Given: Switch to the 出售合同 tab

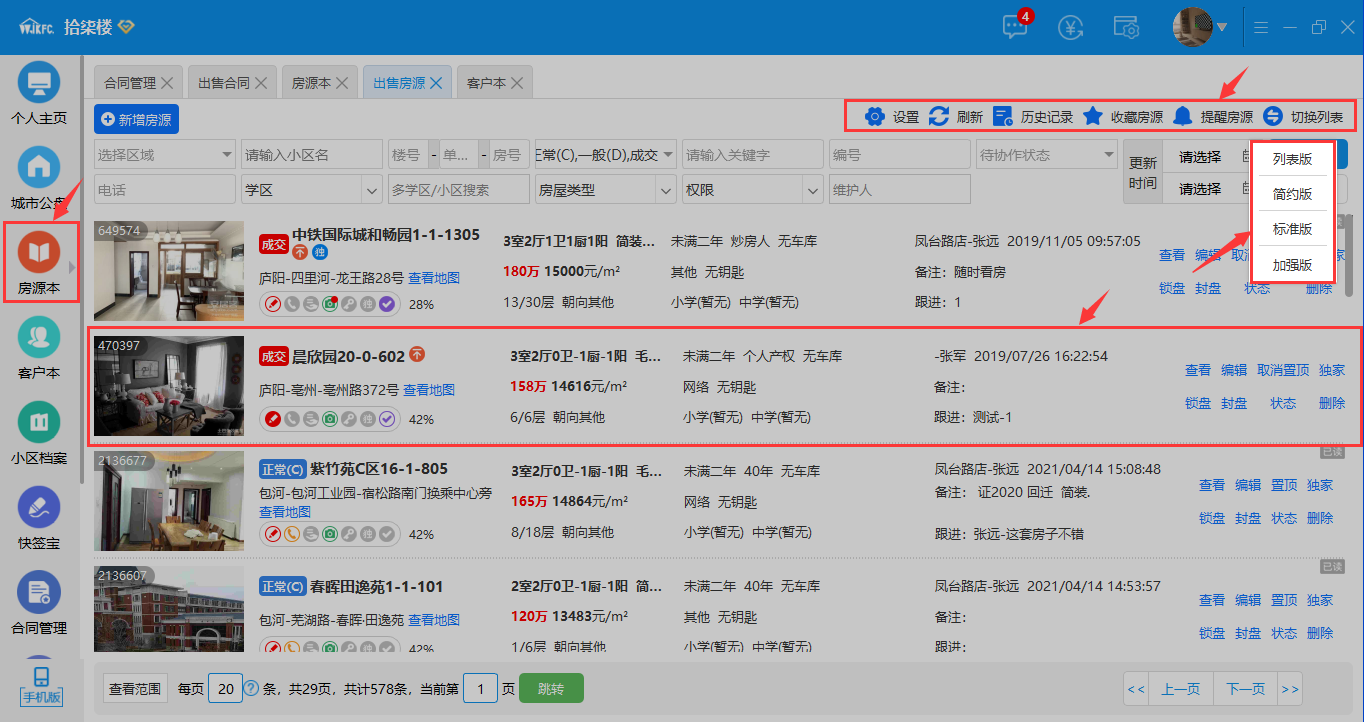Looking at the screenshot, I should tap(224, 83).
